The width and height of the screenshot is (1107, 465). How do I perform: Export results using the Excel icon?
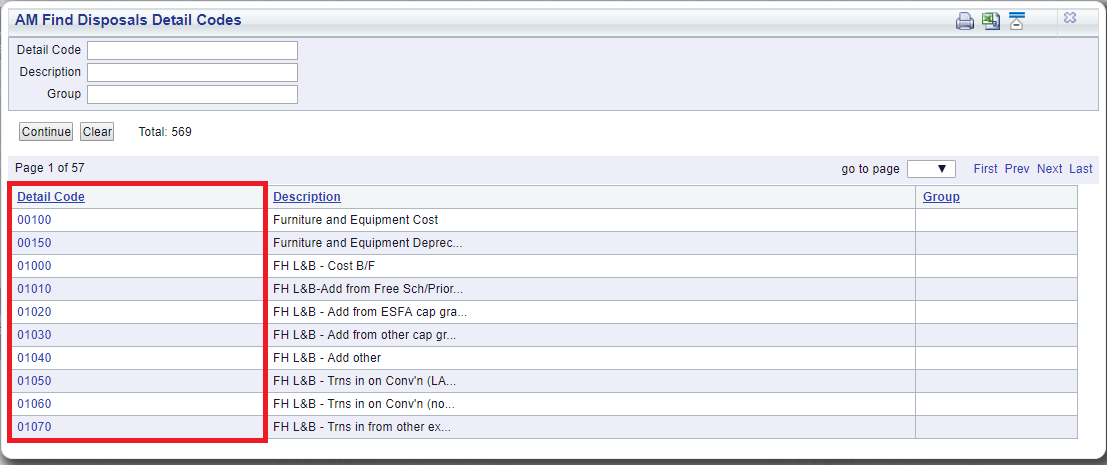(x=991, y=20)
